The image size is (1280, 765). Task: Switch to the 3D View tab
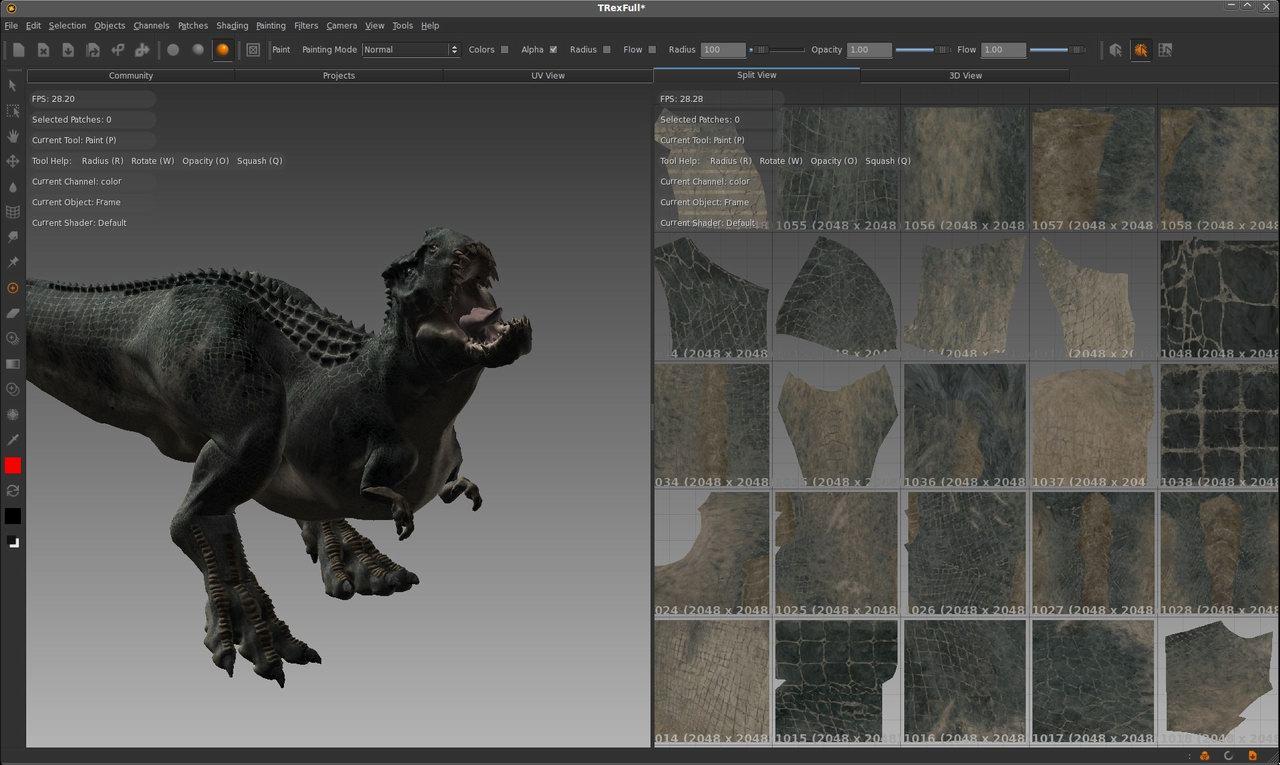965,75
